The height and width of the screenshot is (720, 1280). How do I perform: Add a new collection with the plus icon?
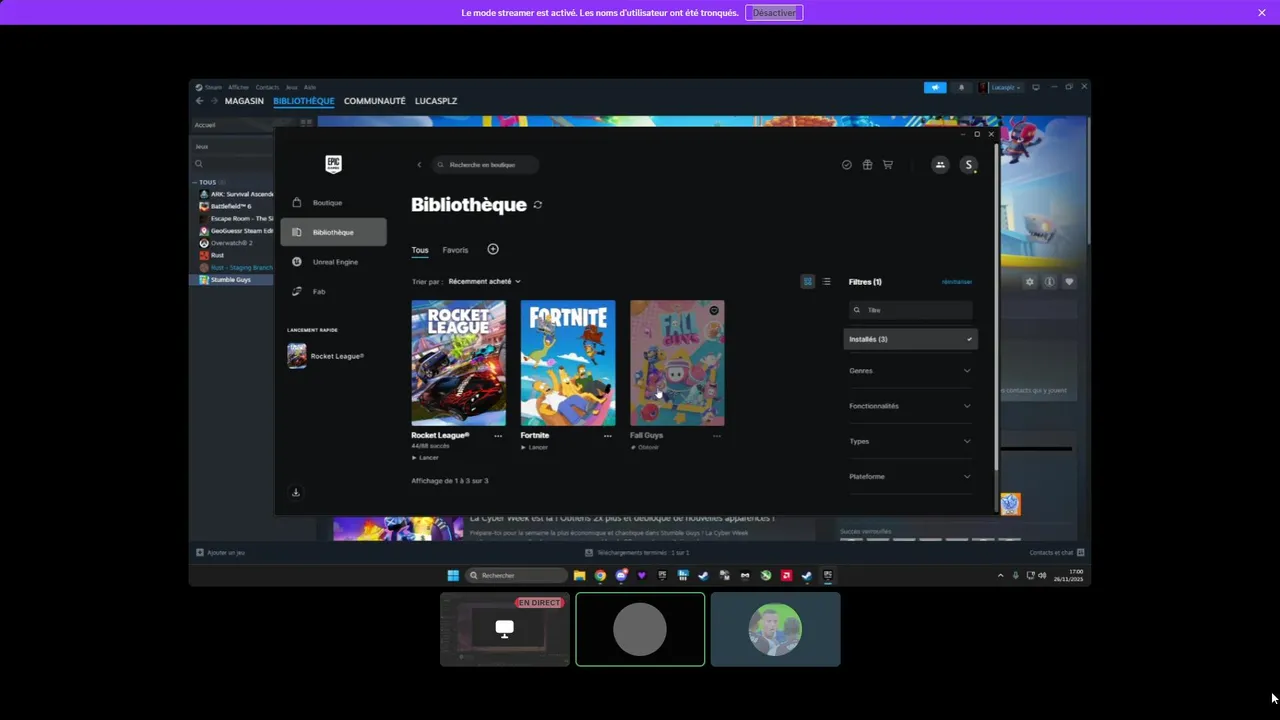493,249
